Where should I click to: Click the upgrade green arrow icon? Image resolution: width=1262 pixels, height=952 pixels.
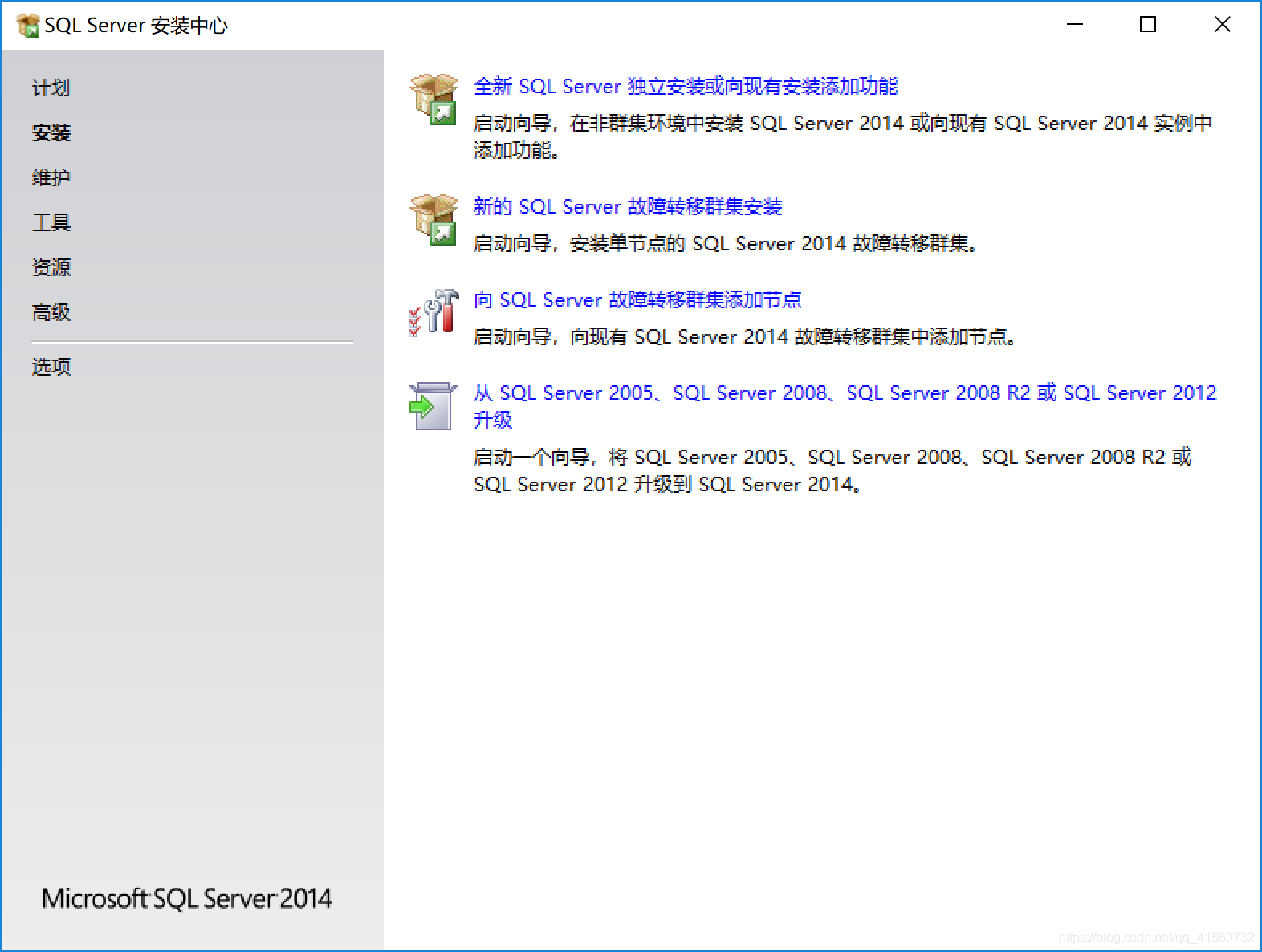[x=433, y=406]
